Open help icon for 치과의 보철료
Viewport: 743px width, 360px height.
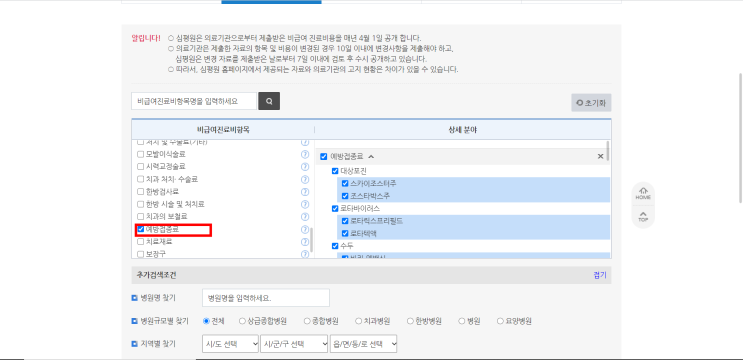pos(305,217)
